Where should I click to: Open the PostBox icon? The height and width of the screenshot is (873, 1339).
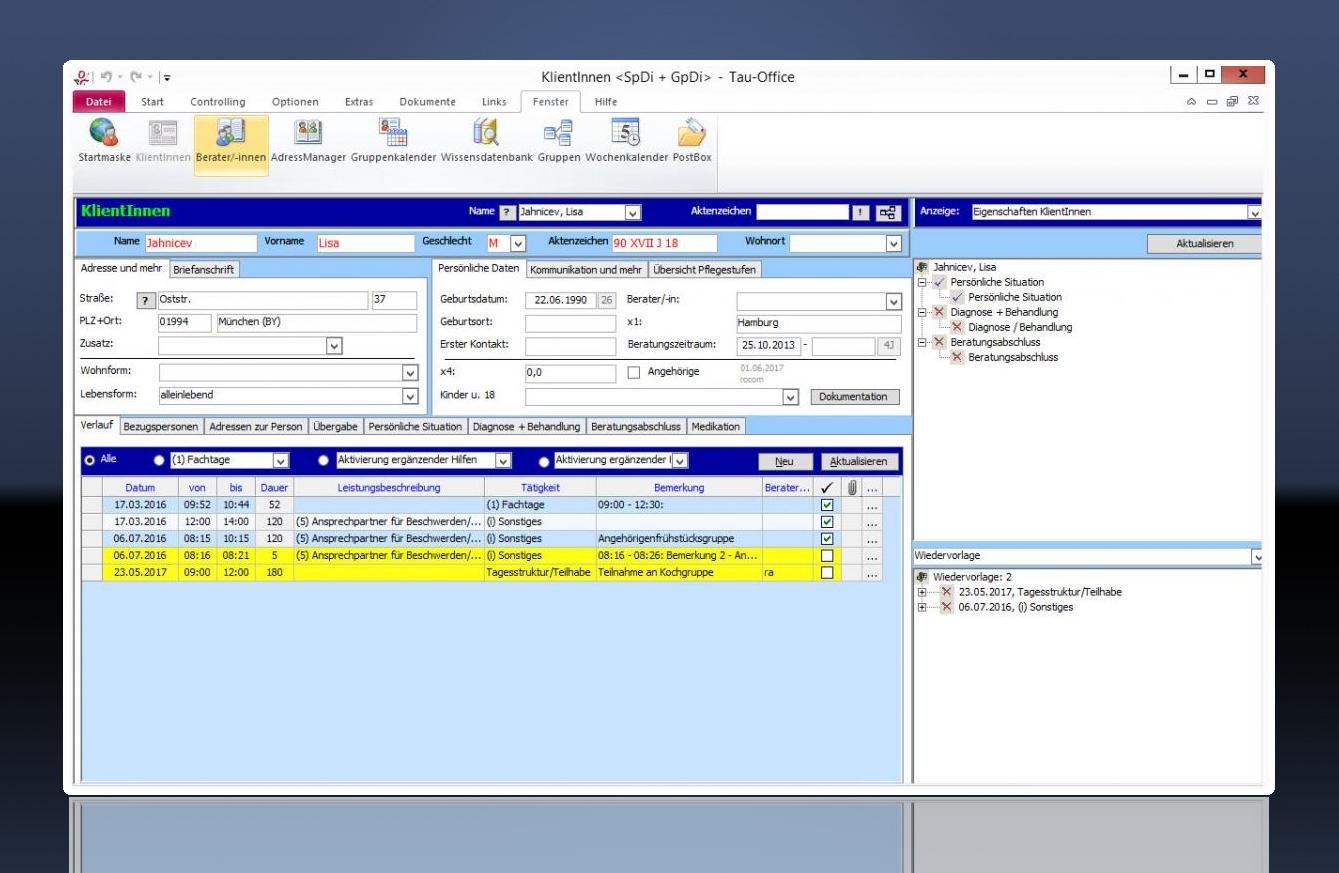coord(691,135)
